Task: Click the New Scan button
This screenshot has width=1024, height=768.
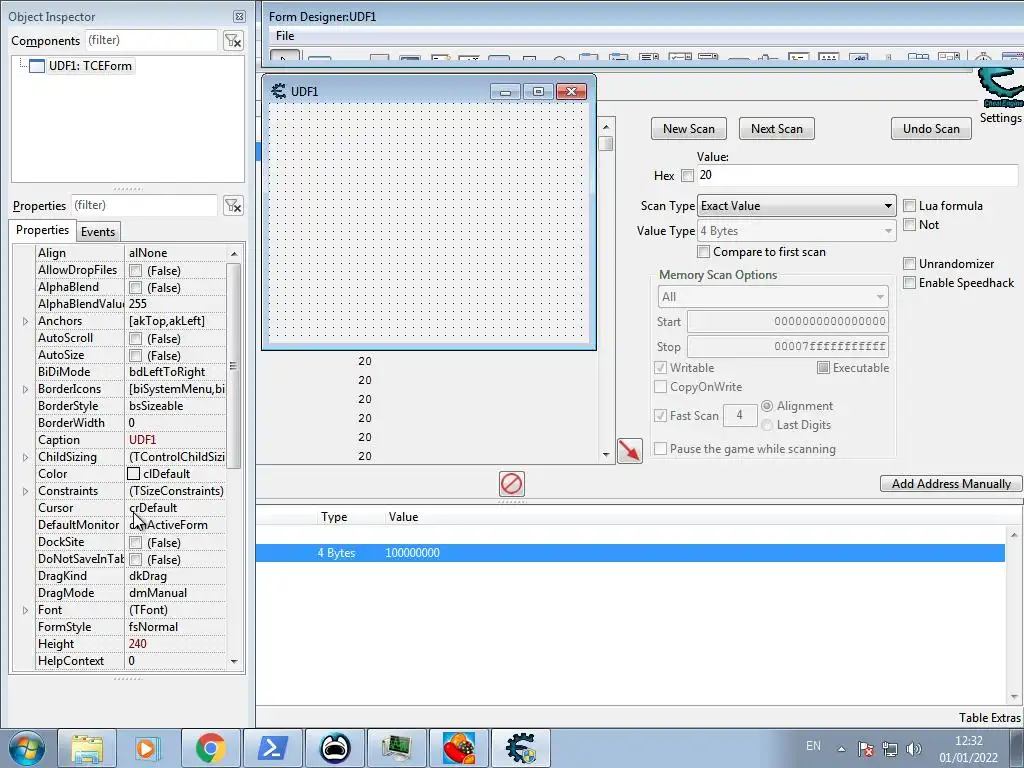Action: click(x=689, y=129)
